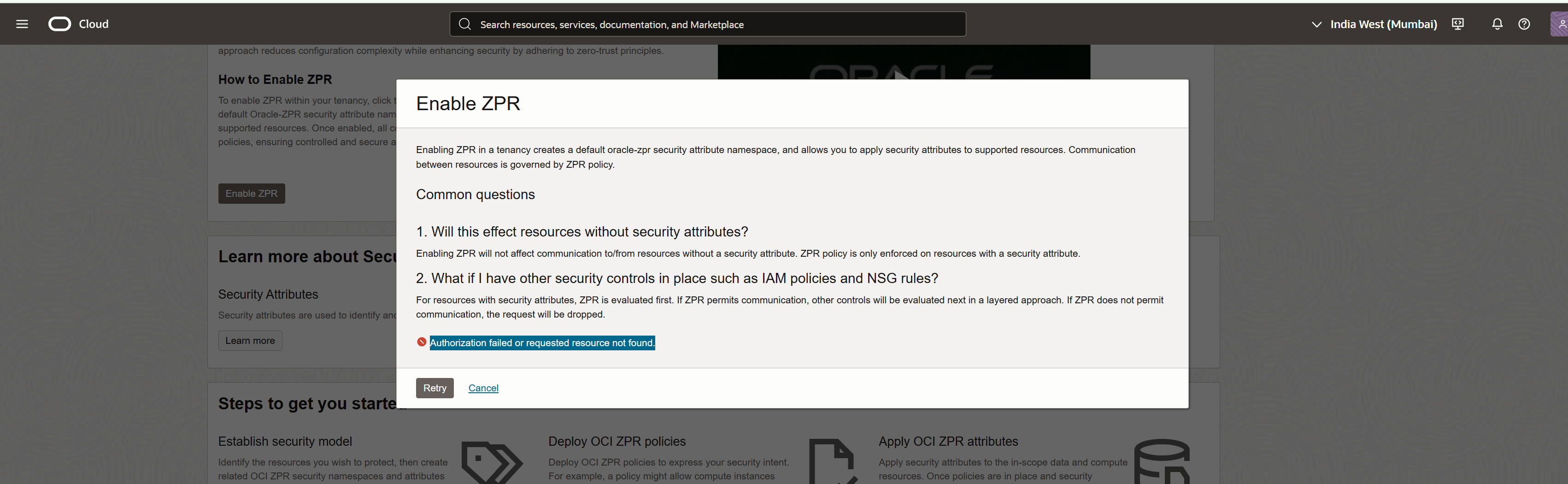Click the How to Enable ZPR heading
The image size is (1568, 484).
point(275,80)
